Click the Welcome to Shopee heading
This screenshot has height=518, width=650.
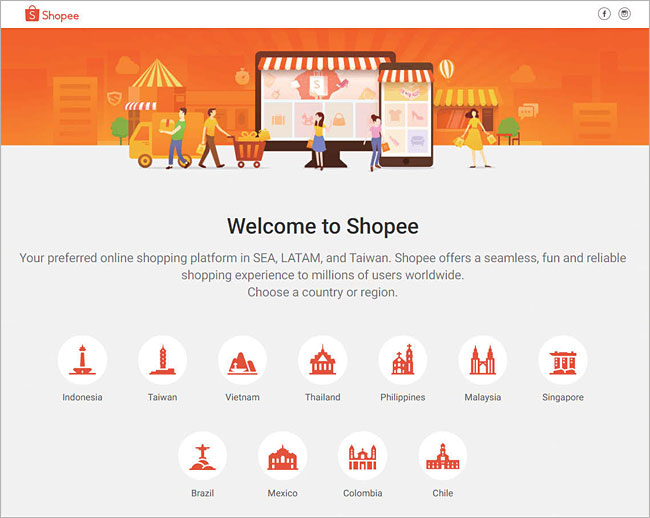pos(323,226)
